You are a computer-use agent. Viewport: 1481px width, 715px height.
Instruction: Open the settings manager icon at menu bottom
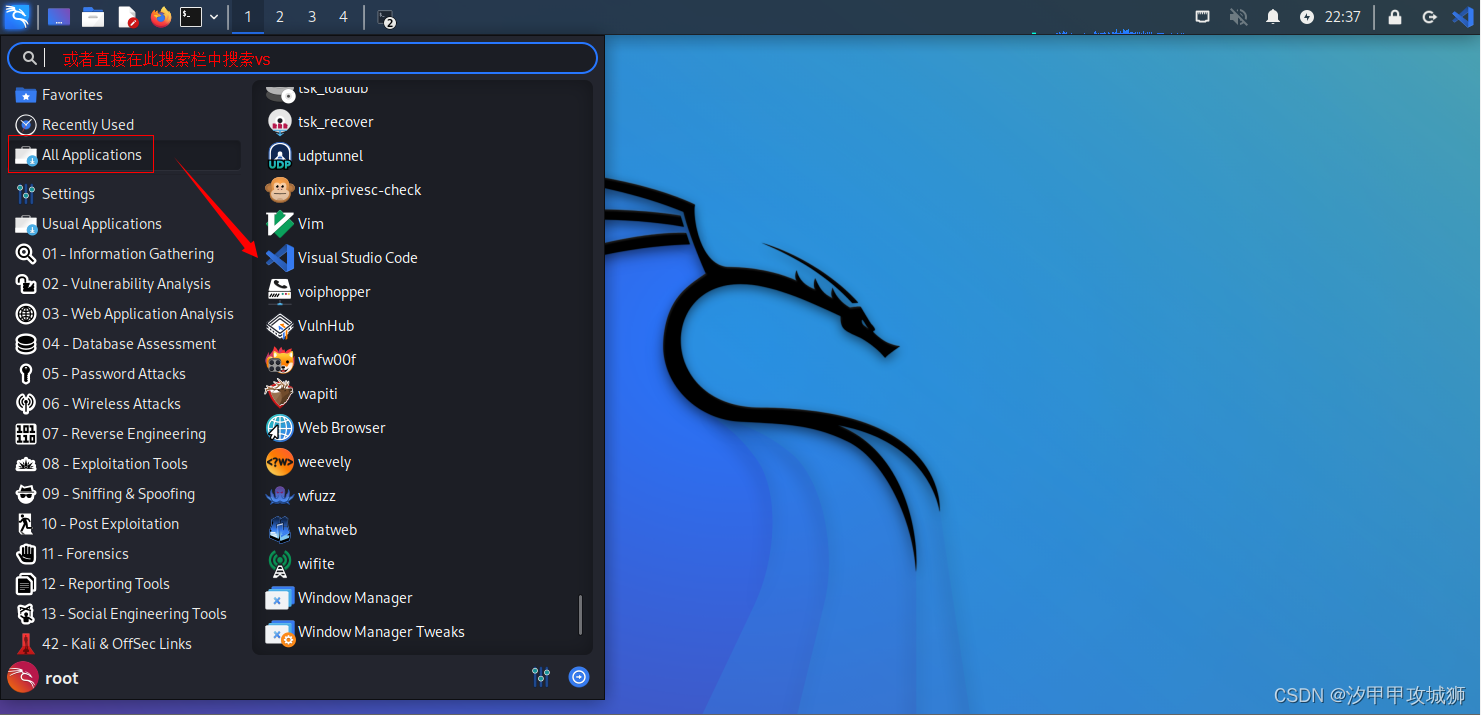(x=541, y=677)
